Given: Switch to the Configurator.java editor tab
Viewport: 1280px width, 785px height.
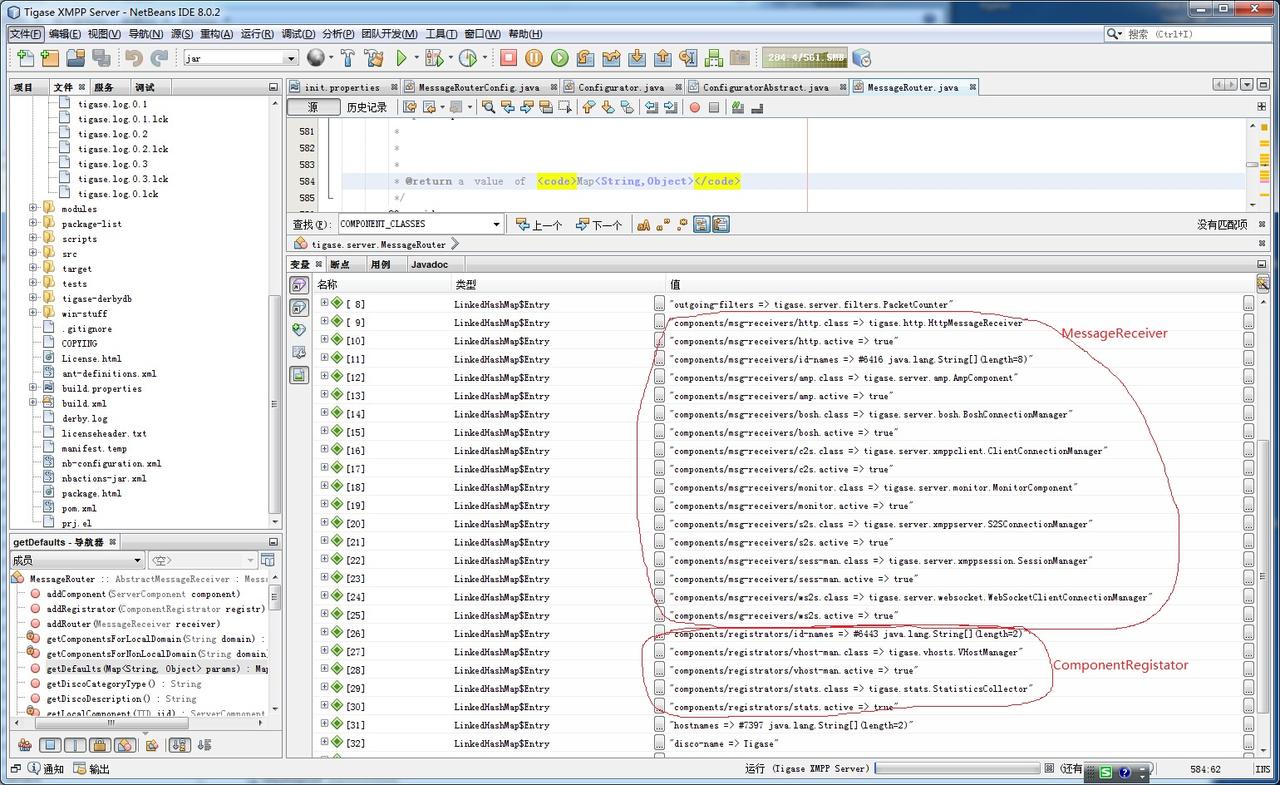Looking at the screenshot, I should [x=620, y=87].
